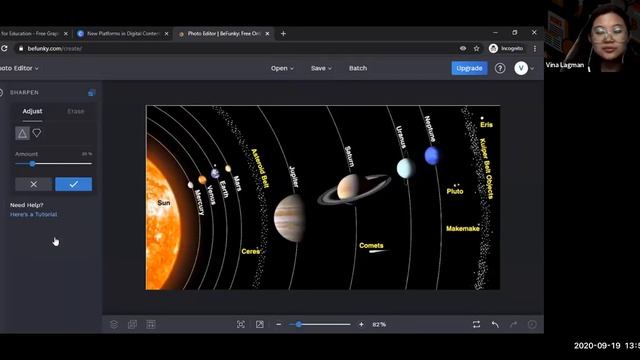Switch to New Platforms in Digital Content tab
Image resolution: width=640 pixels, height=360 pixels.
(x=122, y=33)
